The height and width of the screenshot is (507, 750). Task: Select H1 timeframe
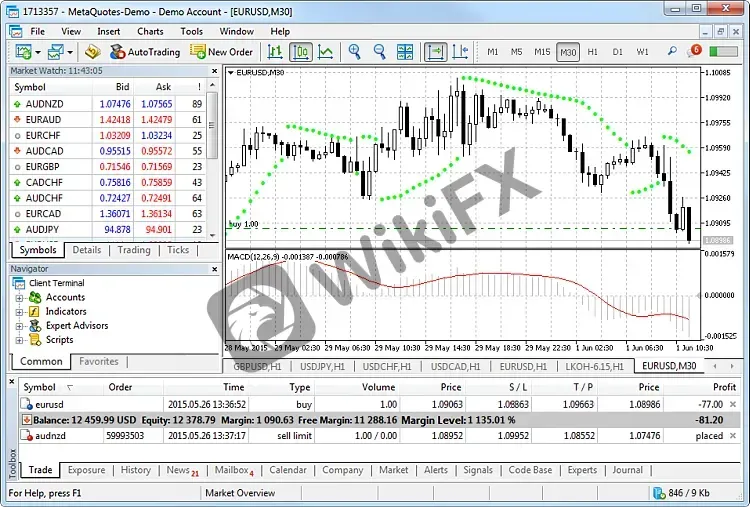coord(593,52)
